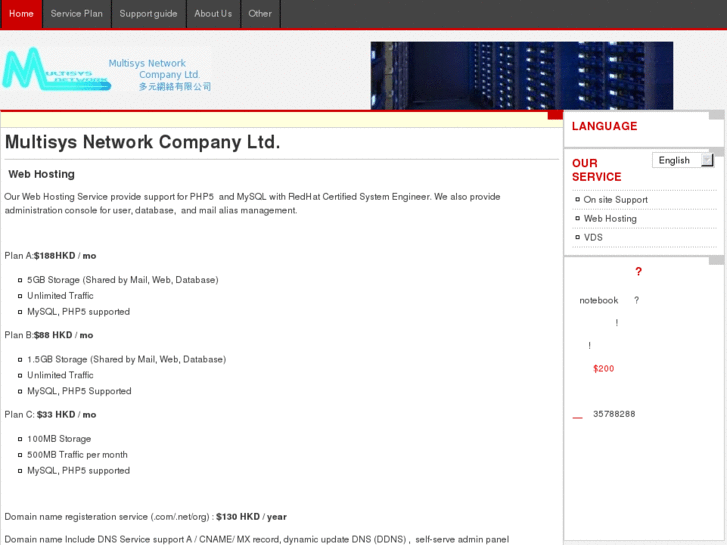Screen dimensions: 727x545
Task: Click Plan A's Unlimited Traffic item
Action: [x=60, y=296]
